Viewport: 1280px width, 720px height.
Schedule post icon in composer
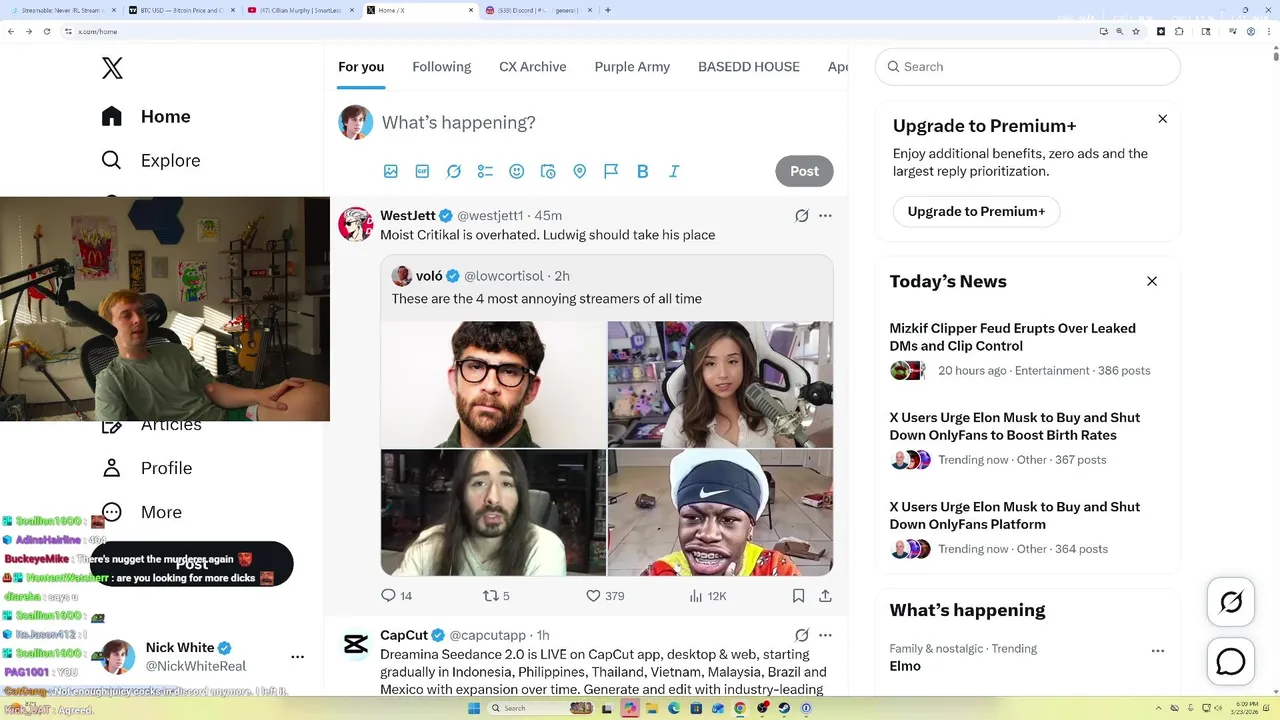[548, 171]
